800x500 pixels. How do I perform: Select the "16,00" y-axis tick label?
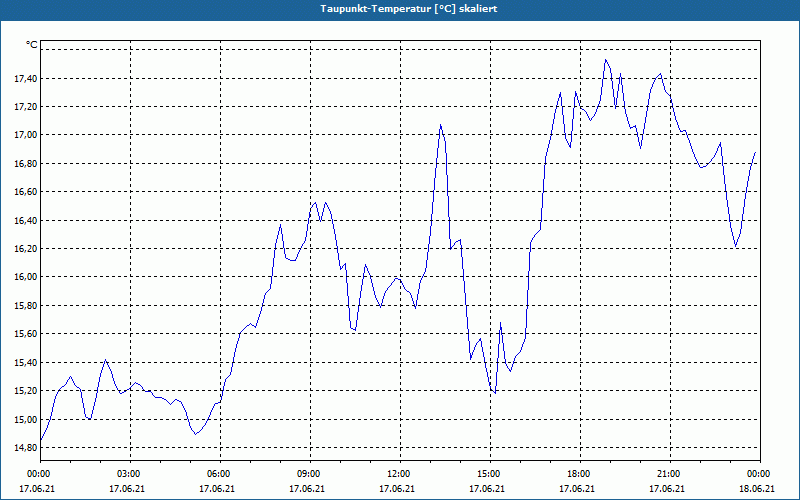(x=28, y=277)
